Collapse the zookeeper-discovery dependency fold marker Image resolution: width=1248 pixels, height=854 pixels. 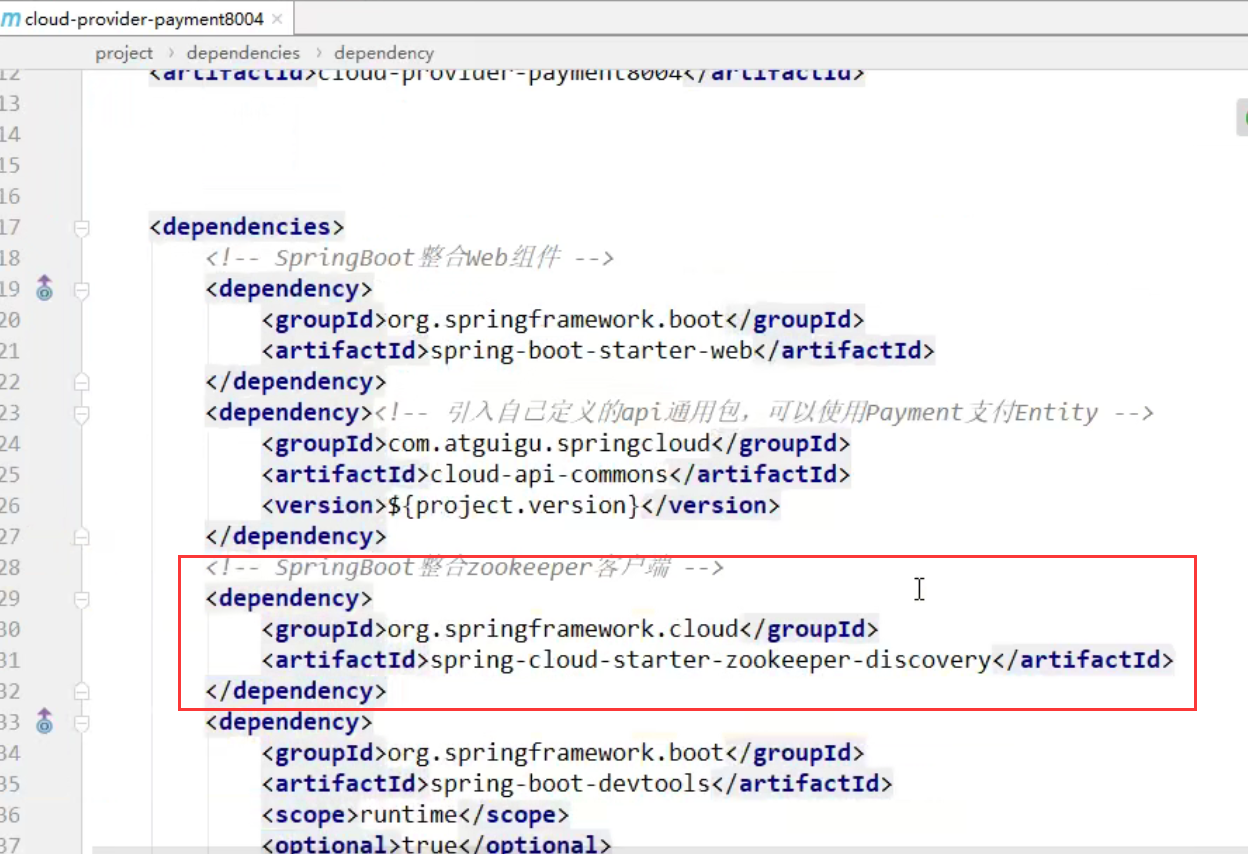tap(82, 599)
